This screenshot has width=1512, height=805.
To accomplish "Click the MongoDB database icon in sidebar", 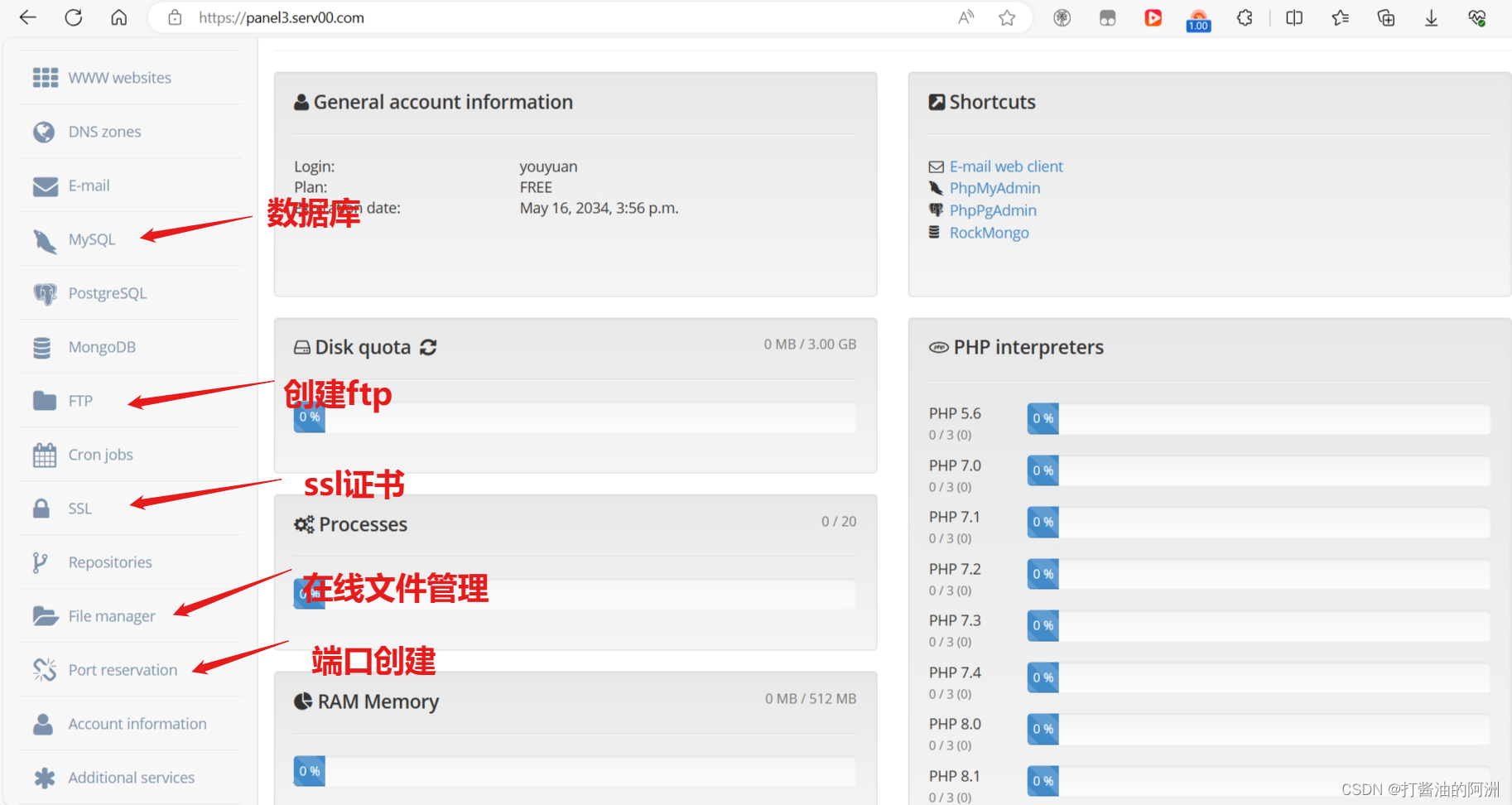I will coord(44,347).
